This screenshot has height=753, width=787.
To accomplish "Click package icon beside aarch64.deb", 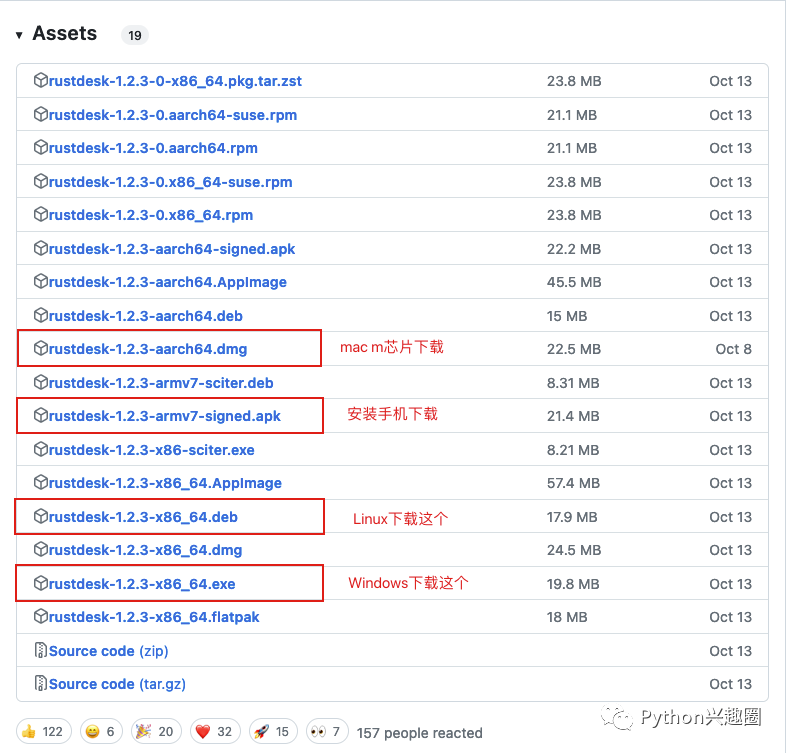I will point(41,315).
